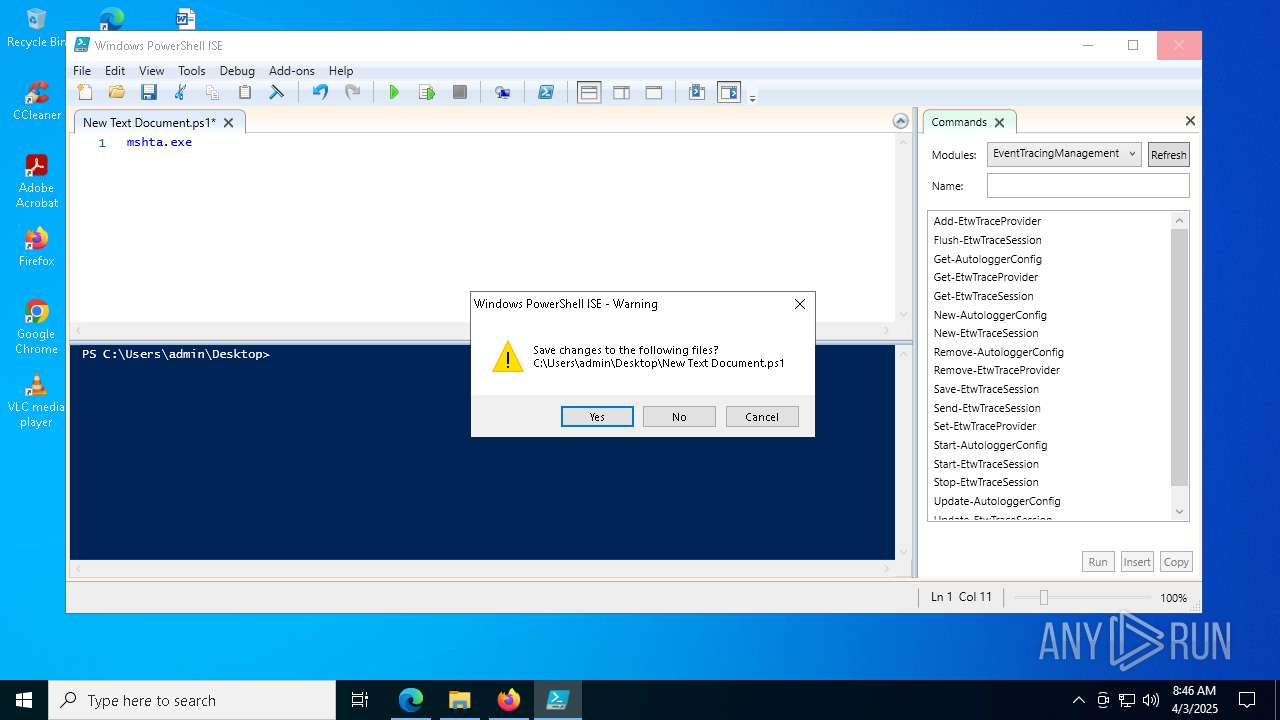Expand toolbar options overflow arrow
This screenshot has width=1280, height=720.
752,98
